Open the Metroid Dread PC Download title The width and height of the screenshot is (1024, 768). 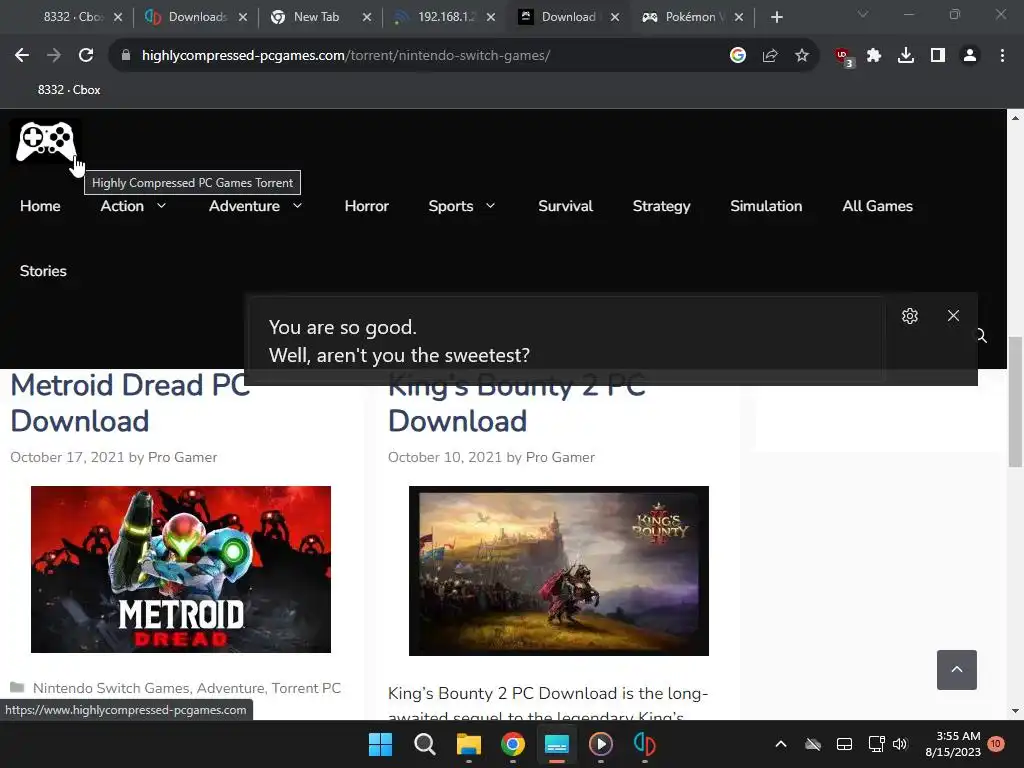tap(131, 403)
